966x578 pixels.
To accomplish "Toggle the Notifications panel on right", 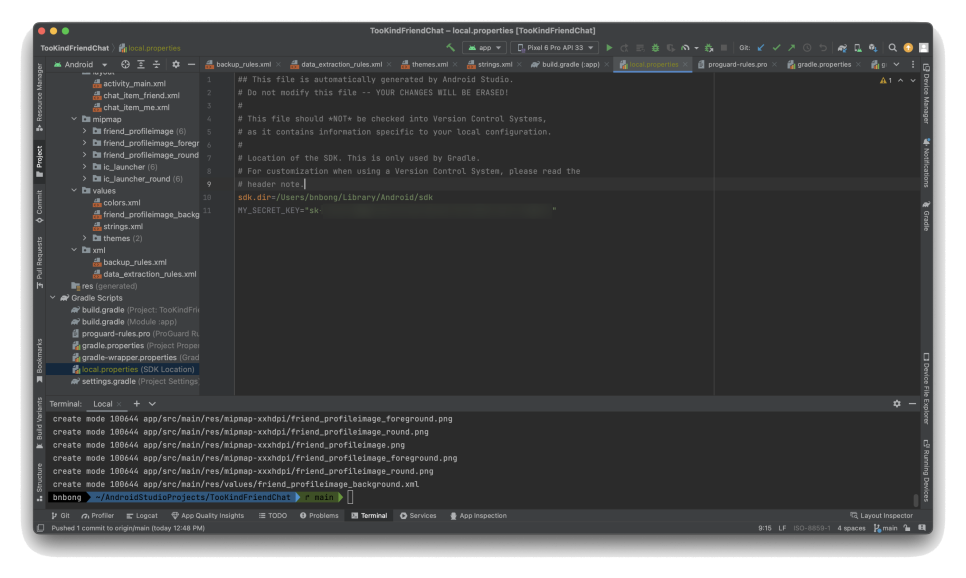I will tap(926, 163).
